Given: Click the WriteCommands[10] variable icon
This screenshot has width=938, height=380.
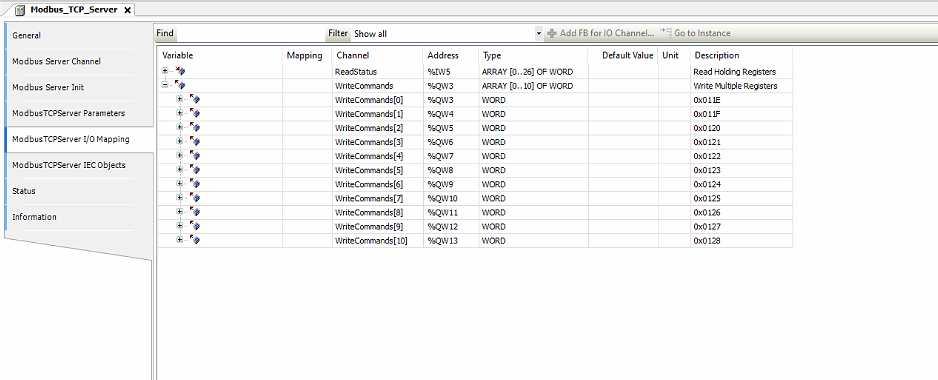Looking at the screenshot, I should [194, 240].
